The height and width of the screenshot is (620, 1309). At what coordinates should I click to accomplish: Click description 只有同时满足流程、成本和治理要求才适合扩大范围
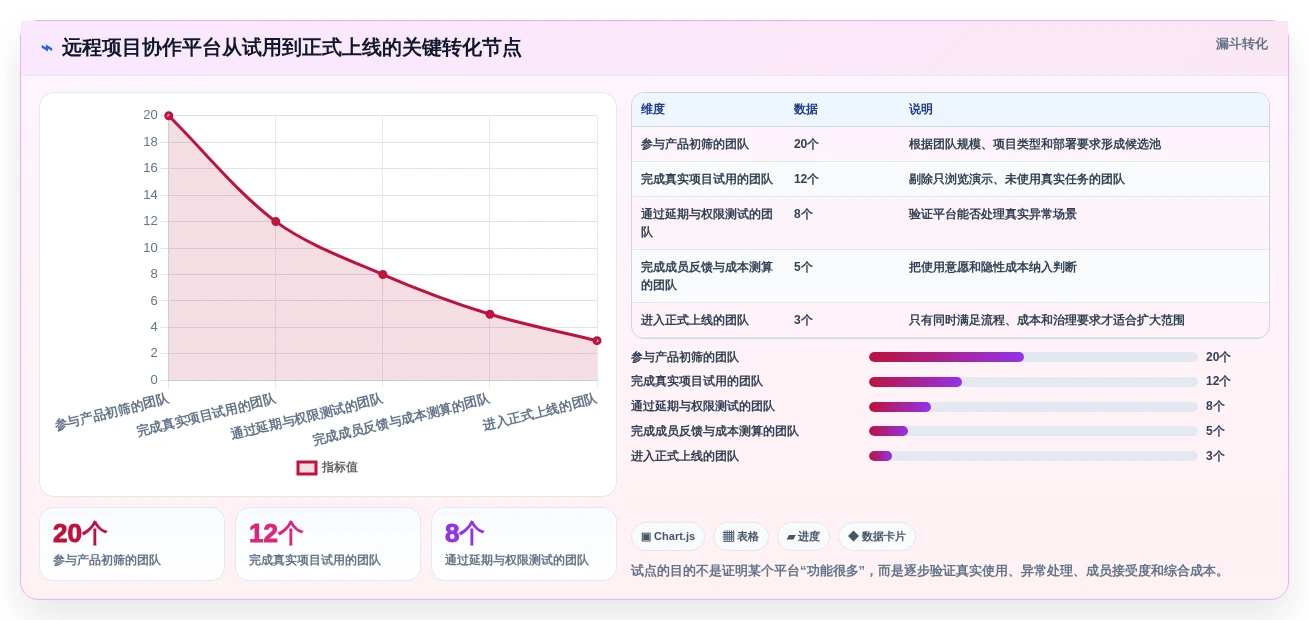(1047, 320)
